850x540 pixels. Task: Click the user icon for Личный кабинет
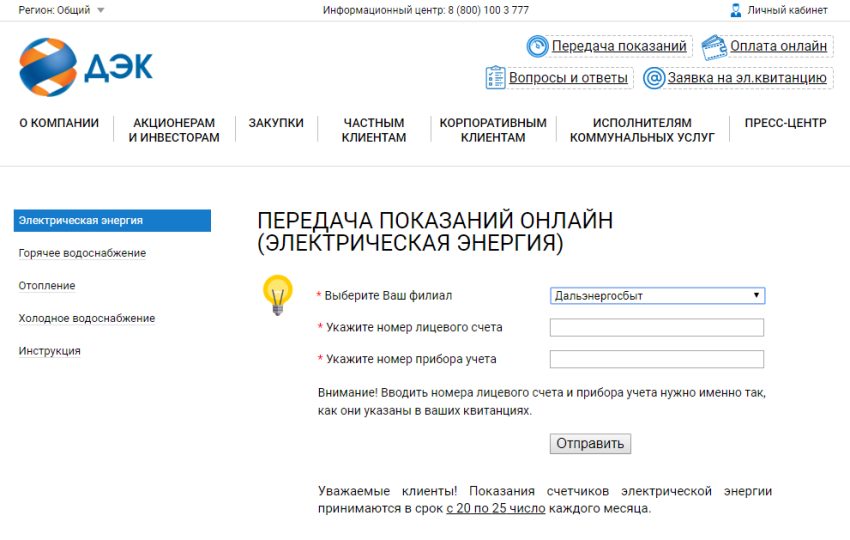tap(736, 10)
